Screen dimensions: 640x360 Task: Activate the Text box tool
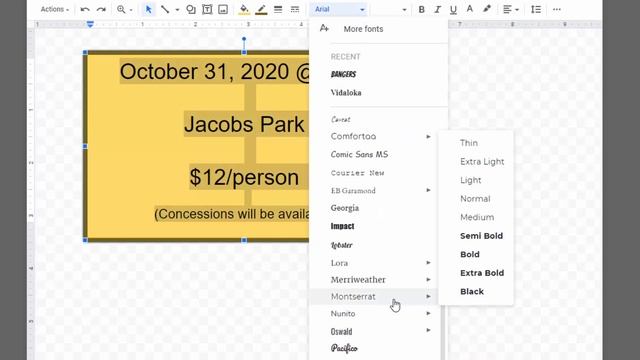pos(207,9)
